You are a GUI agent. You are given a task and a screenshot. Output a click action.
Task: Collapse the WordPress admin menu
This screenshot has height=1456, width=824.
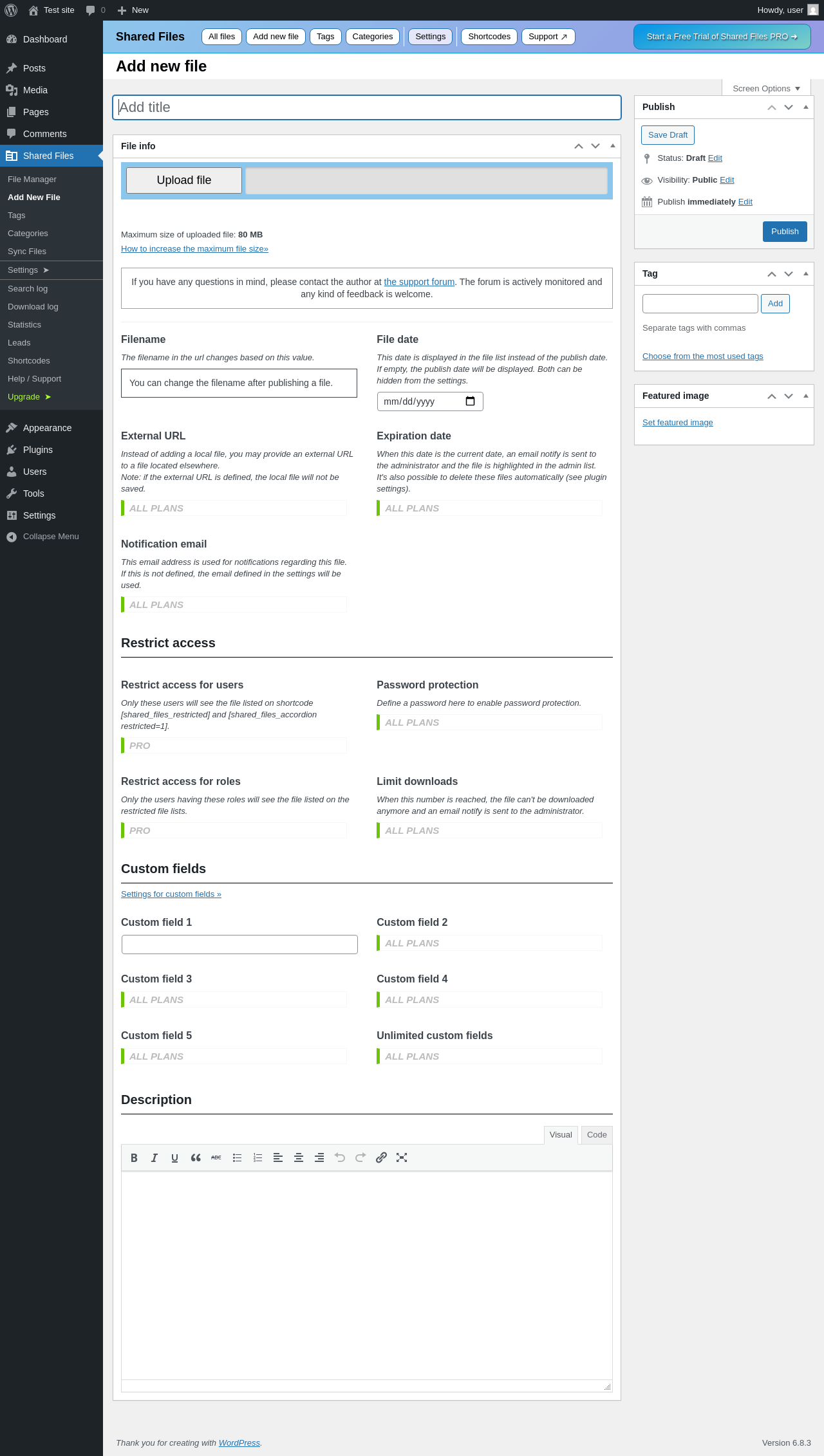51,537
